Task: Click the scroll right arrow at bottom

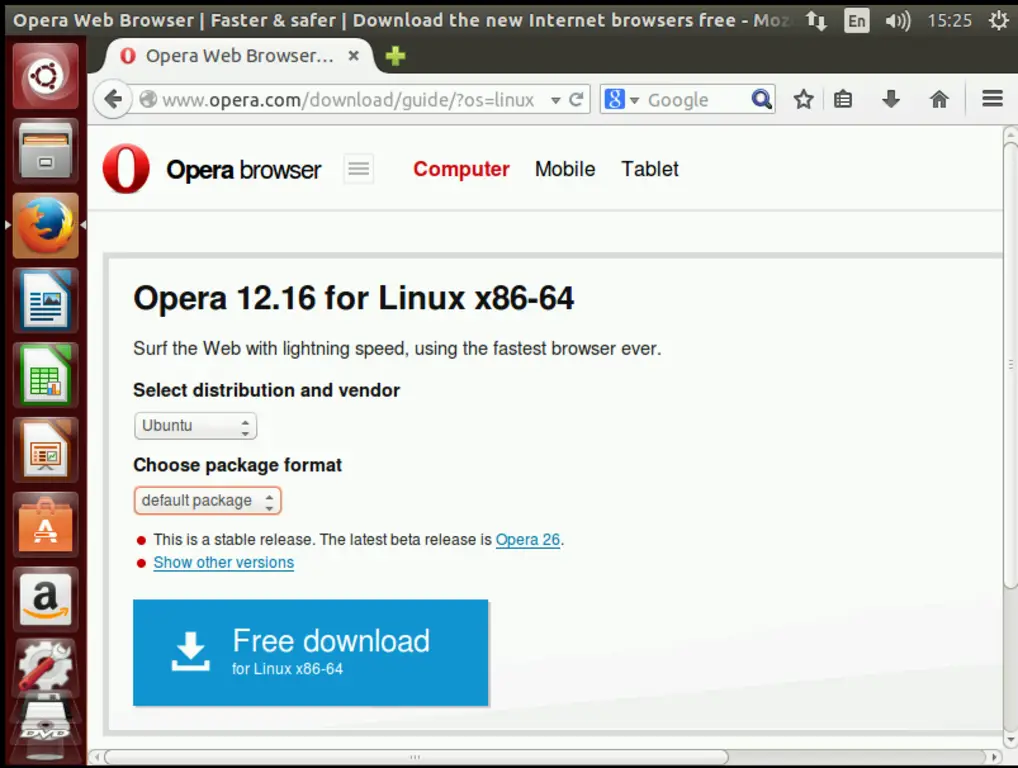Action: 994,757
